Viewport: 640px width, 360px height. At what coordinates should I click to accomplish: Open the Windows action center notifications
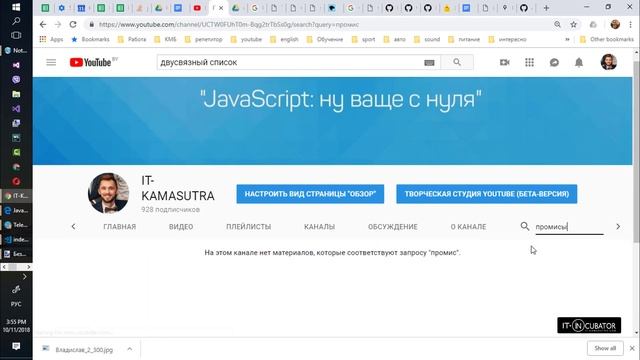(16, 346)
